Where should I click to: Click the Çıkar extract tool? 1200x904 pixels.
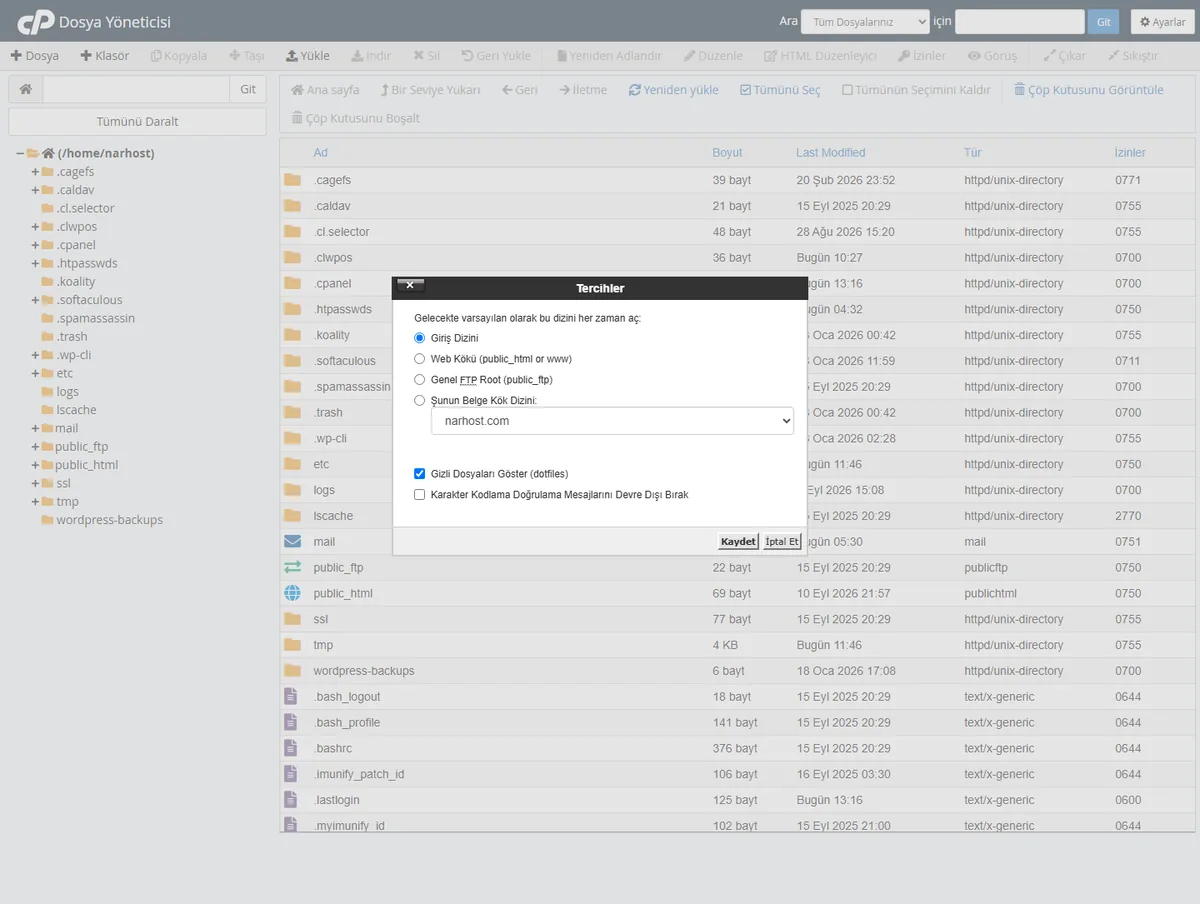click(x=1065, y=56)
